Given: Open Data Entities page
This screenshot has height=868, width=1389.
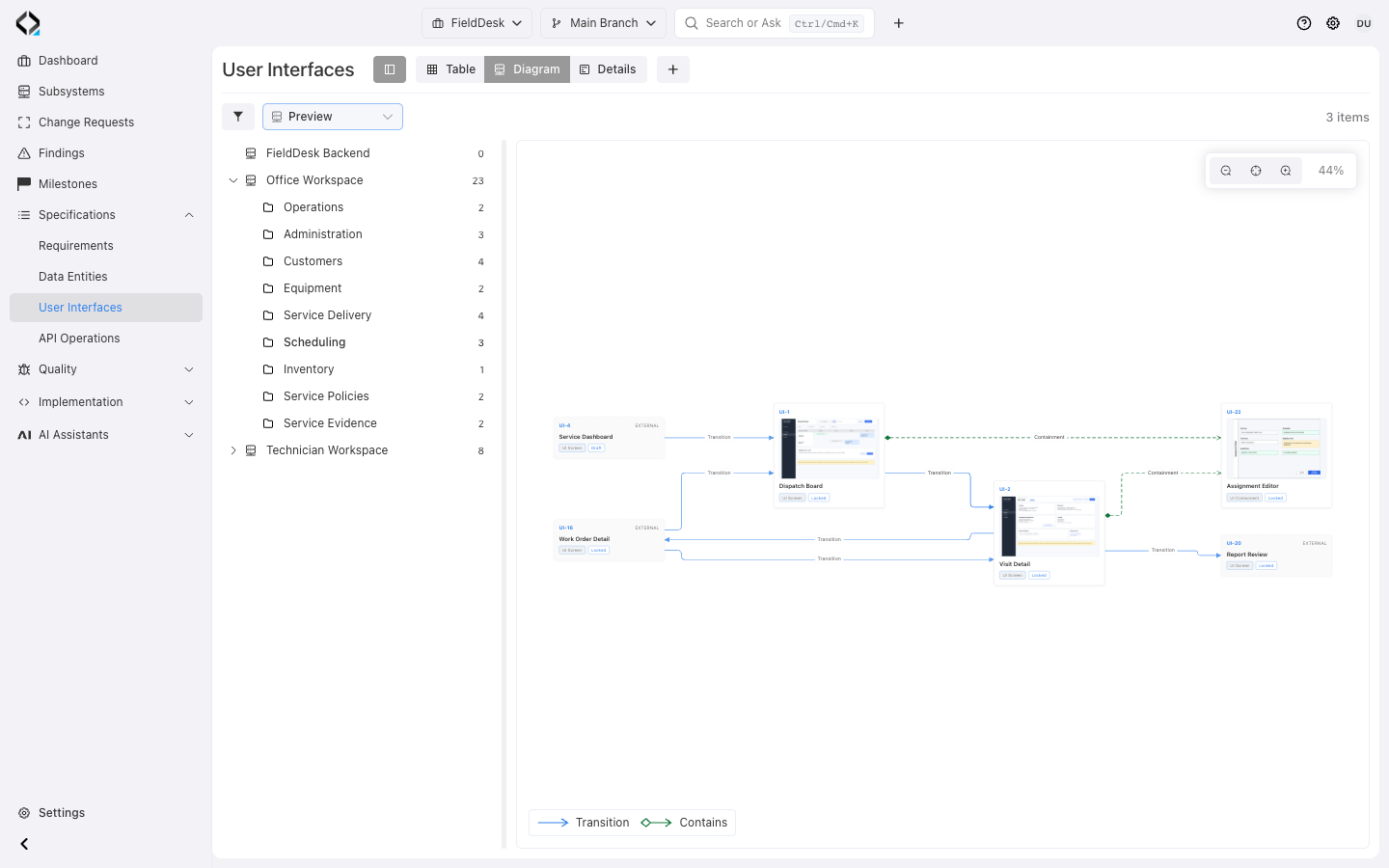Looking at the screenshot, I should point(106,277).
